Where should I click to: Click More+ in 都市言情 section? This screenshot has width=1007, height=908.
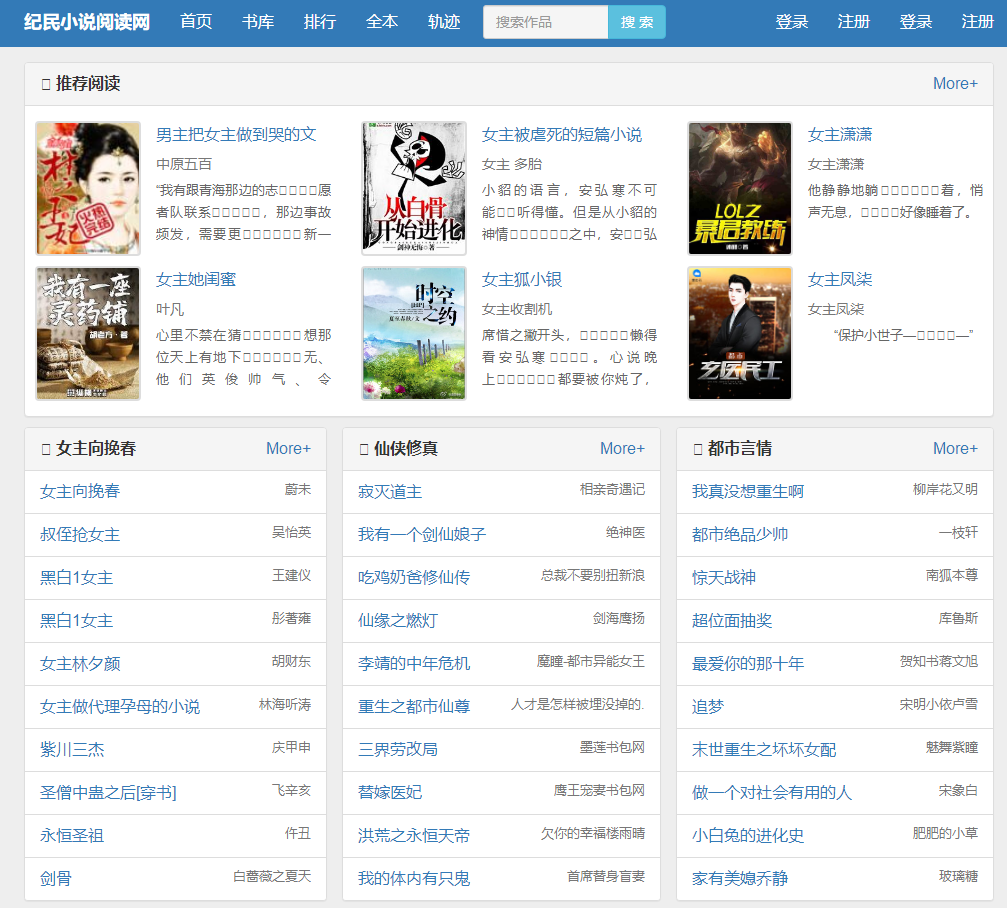coord(955,448)
